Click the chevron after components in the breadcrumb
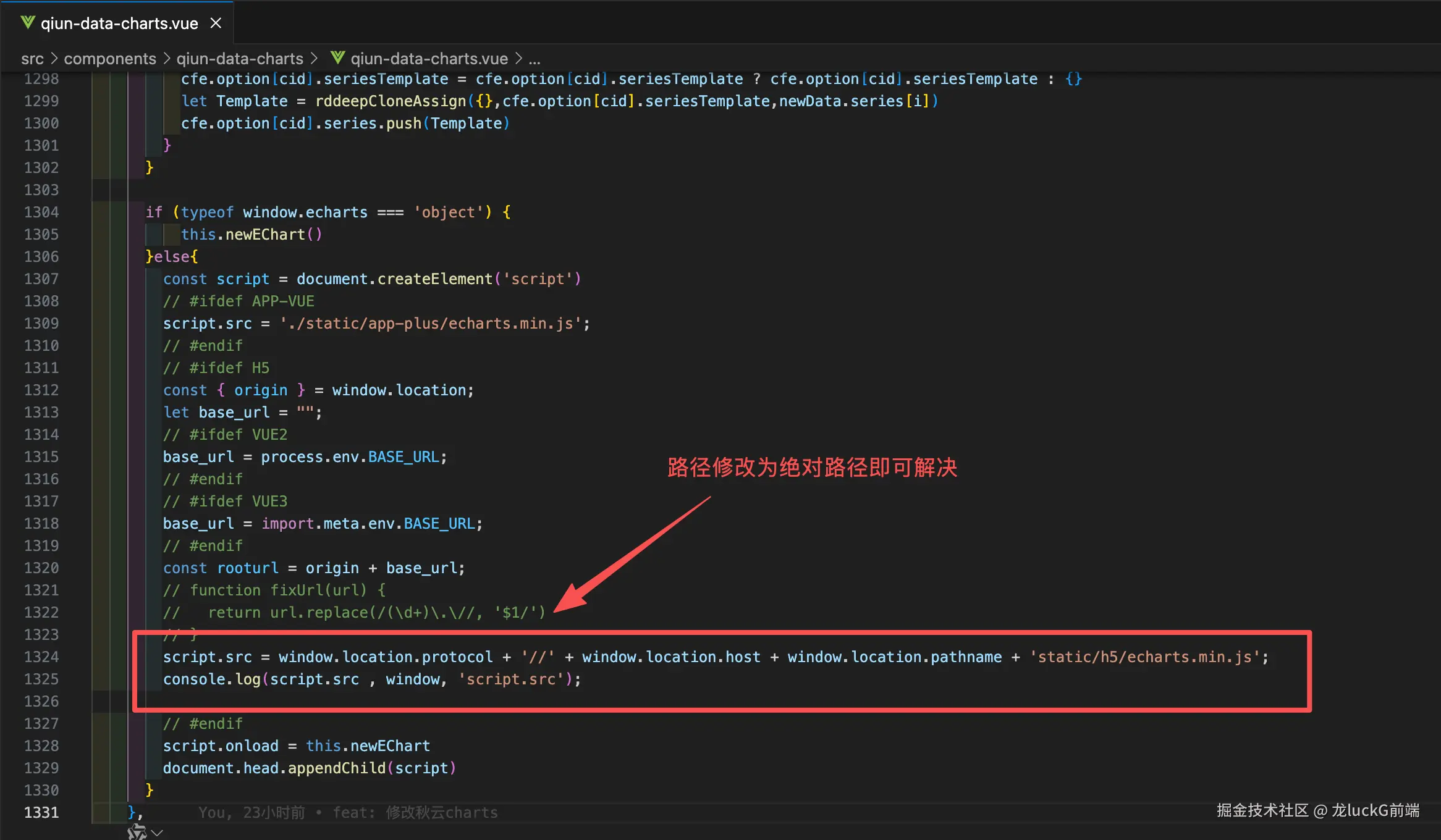The width and height of the screenshot is (1441, 840). point(166,59)
